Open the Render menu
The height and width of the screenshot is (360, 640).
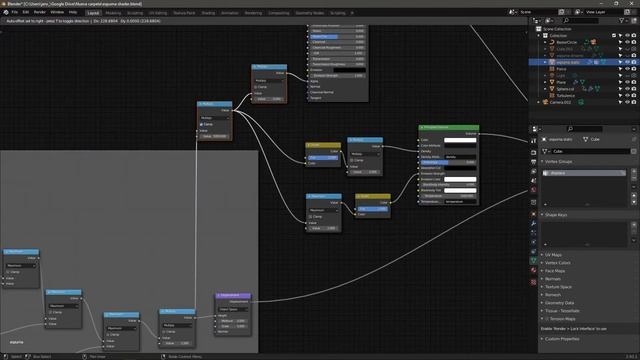click(x=40, y=12)
